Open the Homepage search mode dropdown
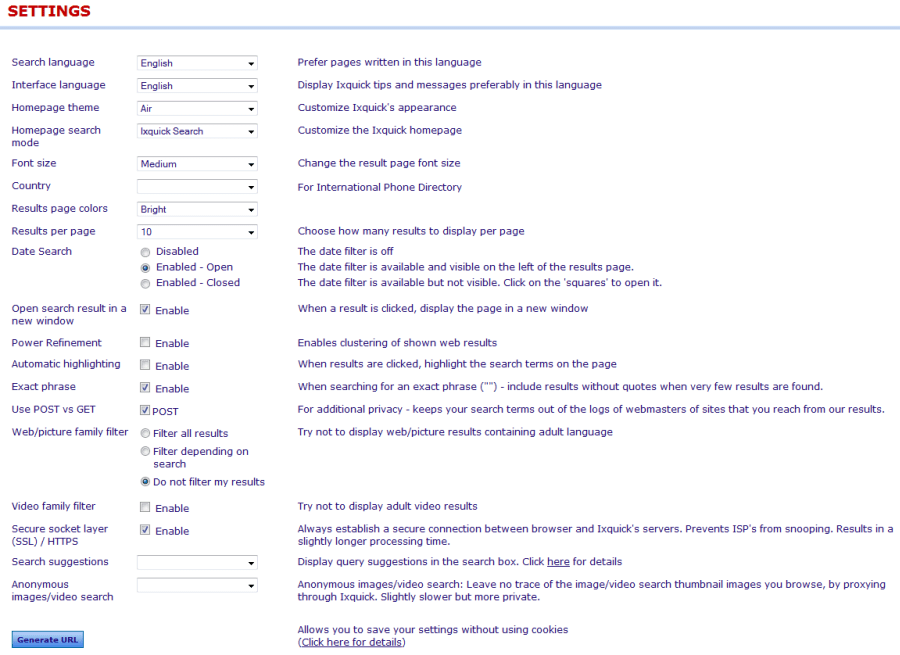Image resolution: width=900 pixels, height=655 pixels. pyautogui.click(x=197, y=131)
